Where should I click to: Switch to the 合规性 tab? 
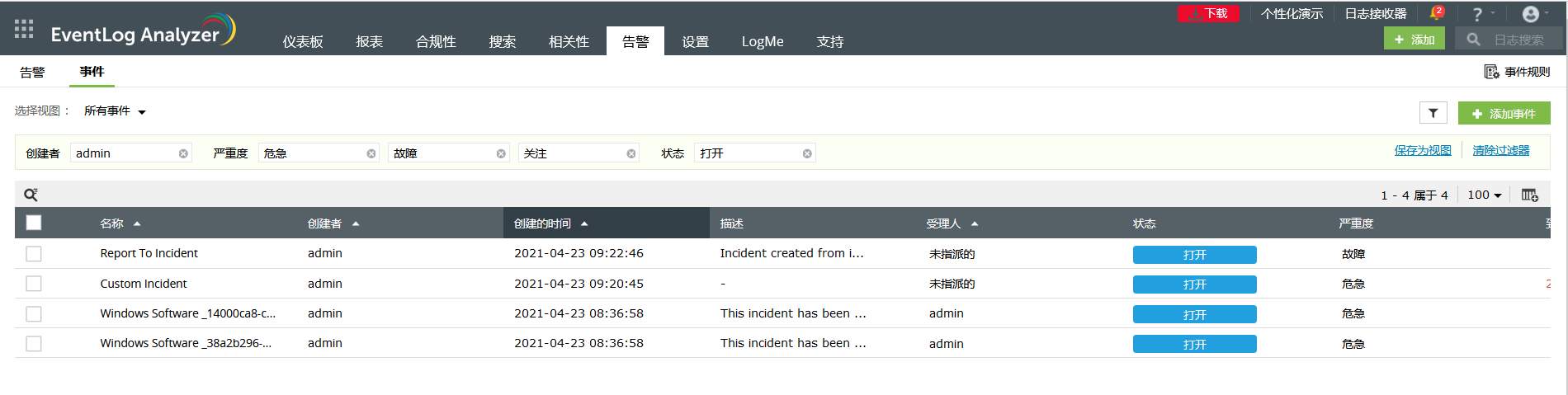coord(436,41)
